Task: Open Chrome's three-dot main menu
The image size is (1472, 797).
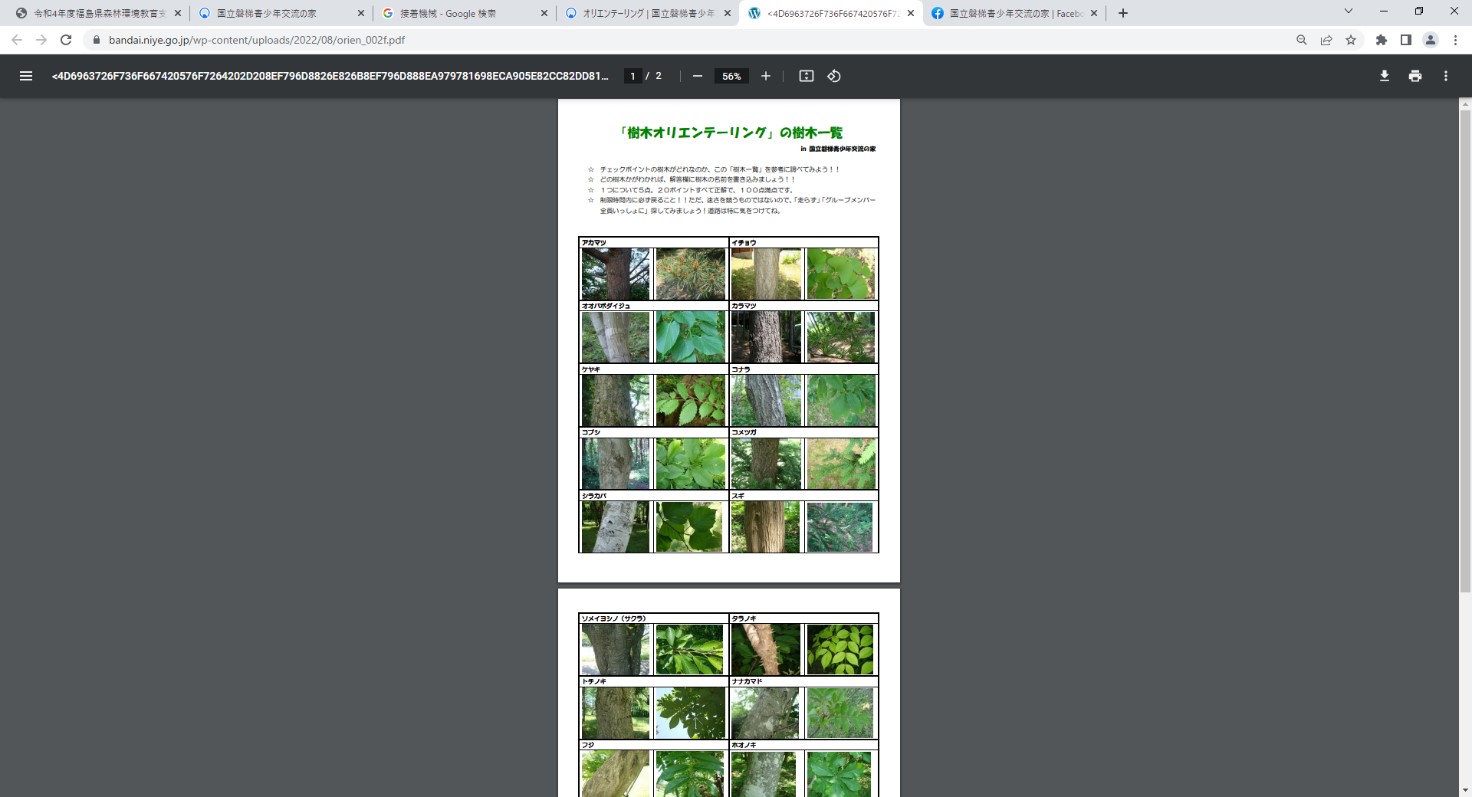Action: 1455,40
